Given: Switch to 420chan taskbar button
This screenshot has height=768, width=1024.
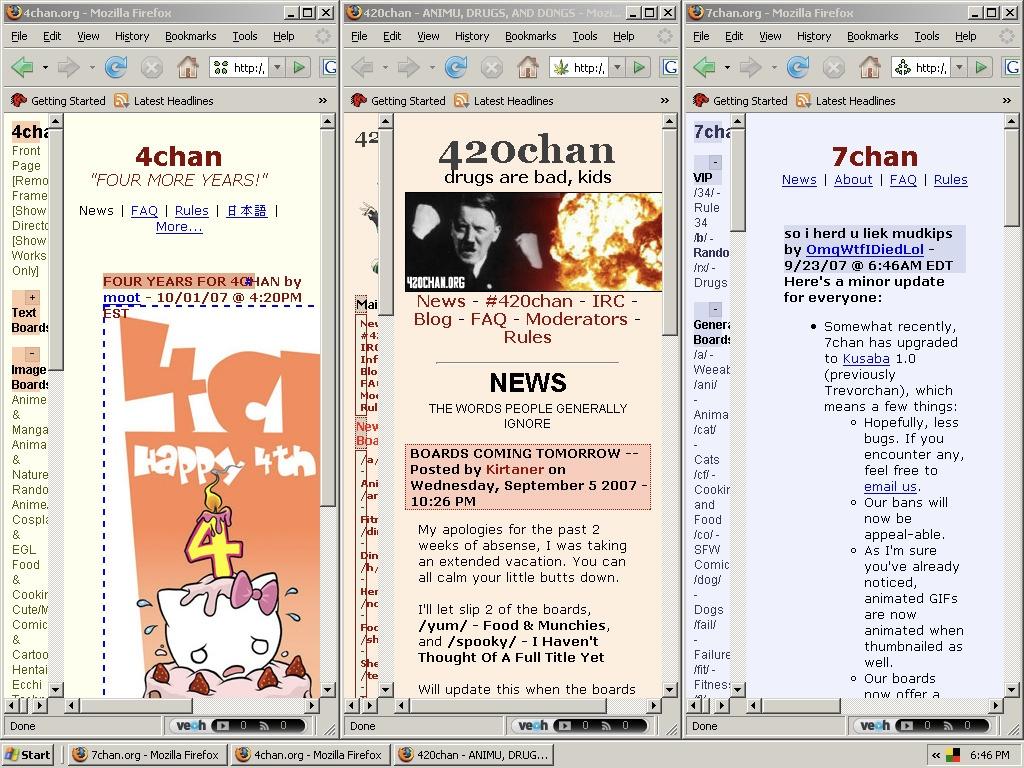Looking at the screenshot, I should [x=474, y=755].
